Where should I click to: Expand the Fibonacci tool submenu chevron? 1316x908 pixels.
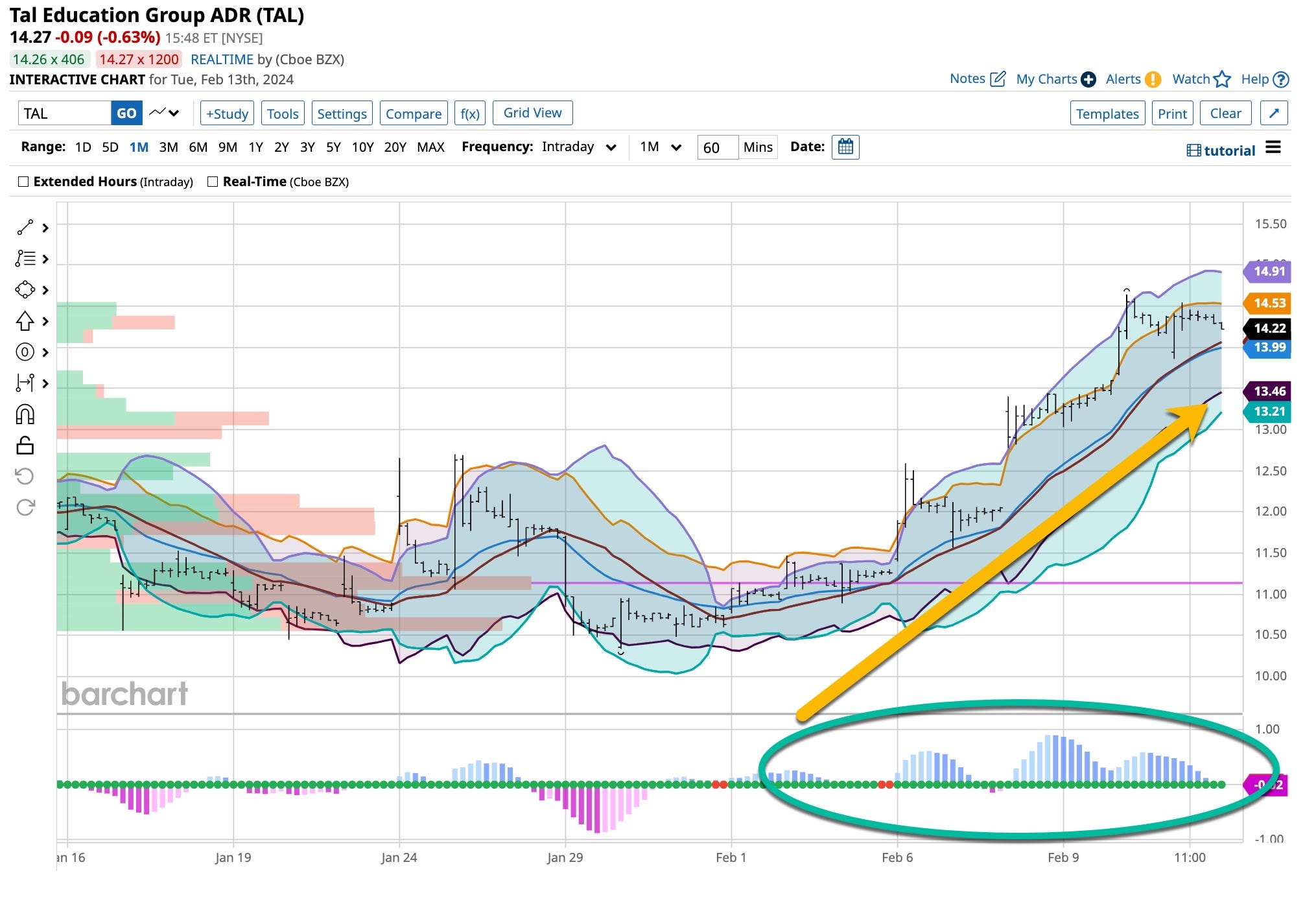click(45, 259)
